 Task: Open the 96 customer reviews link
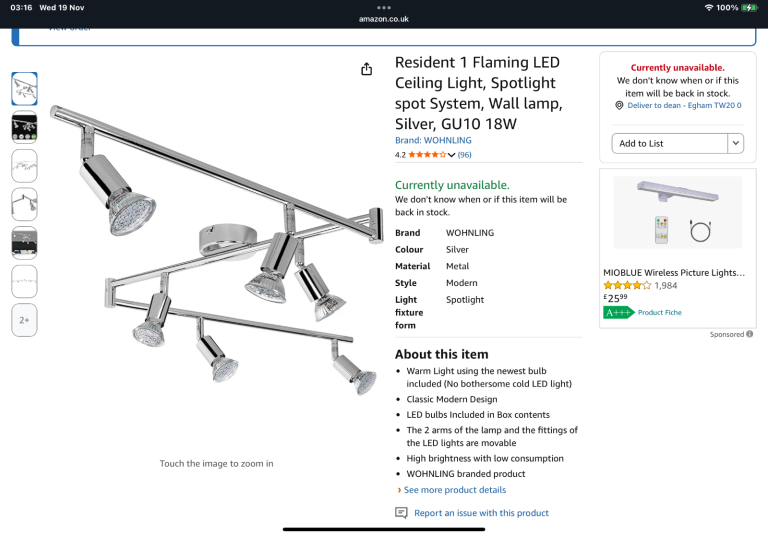pyautogui.click(x=465, y=155)
